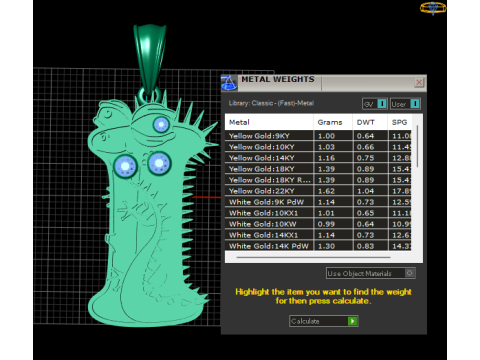The image size is (480, 360).
Task: Toggle the GV library switch
Action: pos(382,104)
